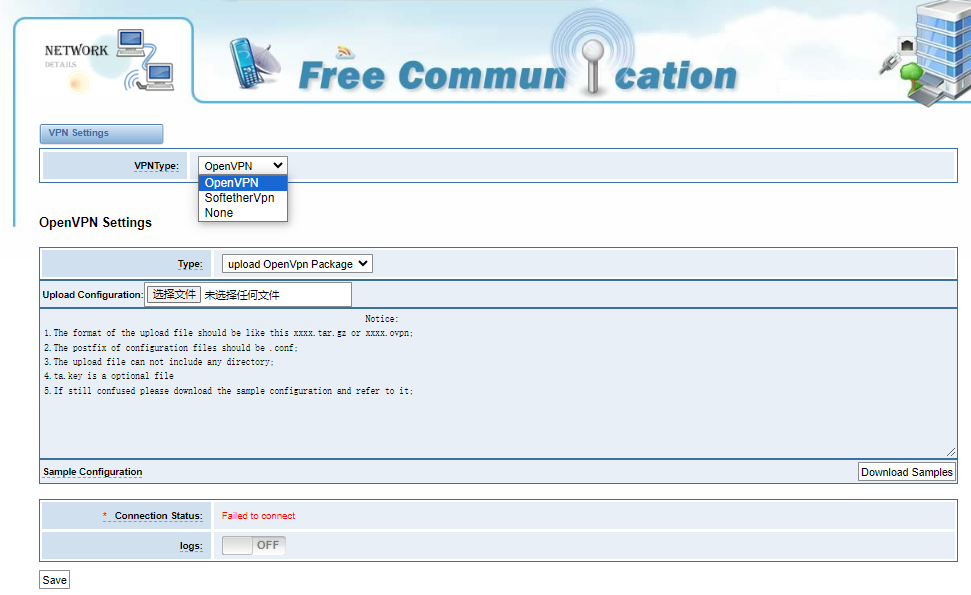Click the Sample Configuration label
971x595 pixels.
click(93, 472)
